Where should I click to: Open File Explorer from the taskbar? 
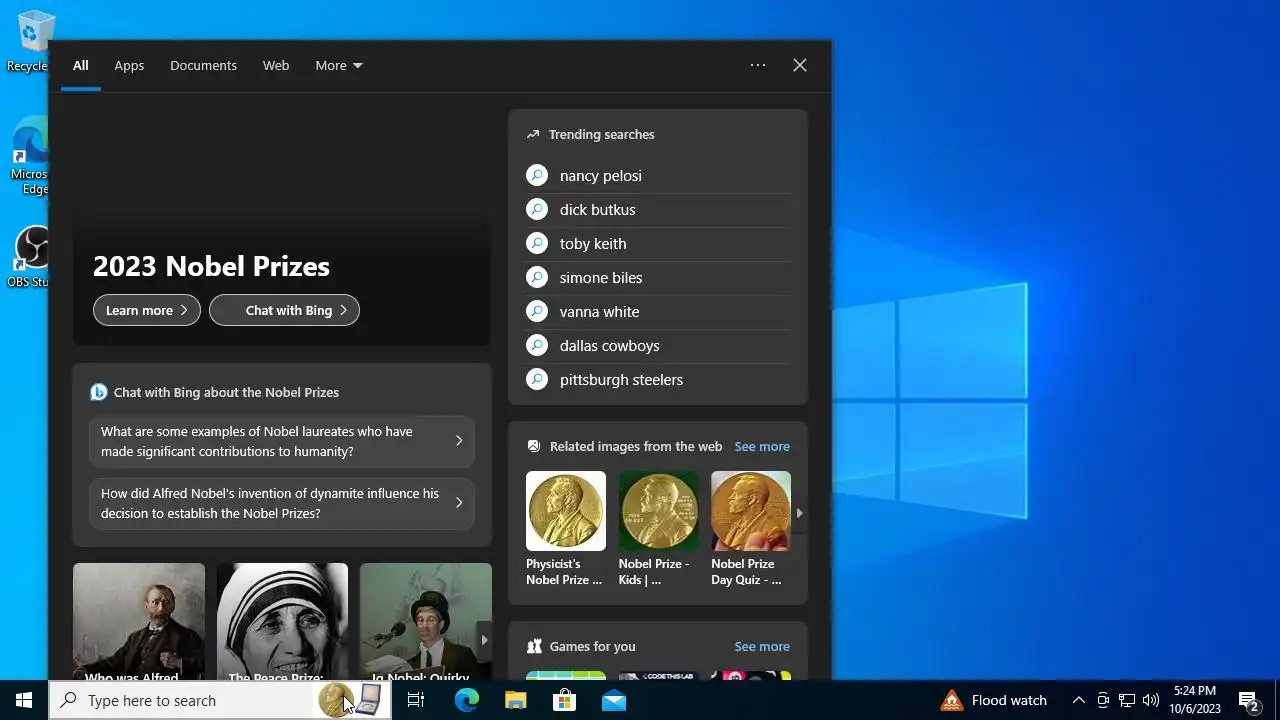pos(515,700)
